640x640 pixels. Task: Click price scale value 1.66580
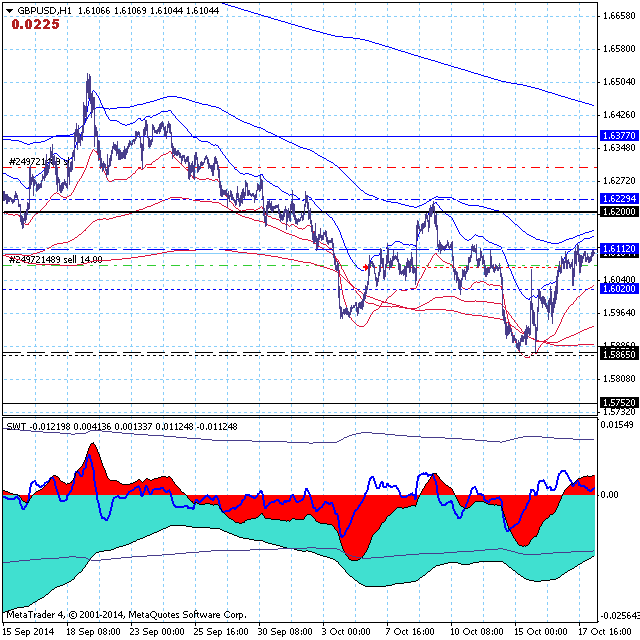619,16
